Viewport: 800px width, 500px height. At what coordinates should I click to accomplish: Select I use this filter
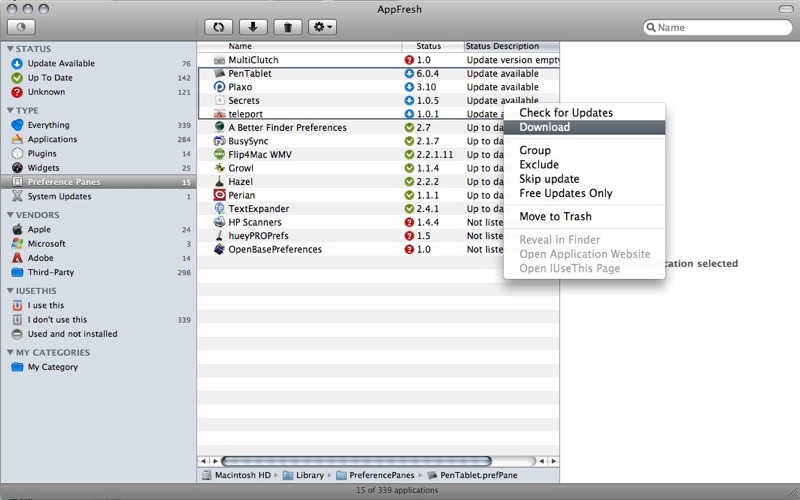98,306
